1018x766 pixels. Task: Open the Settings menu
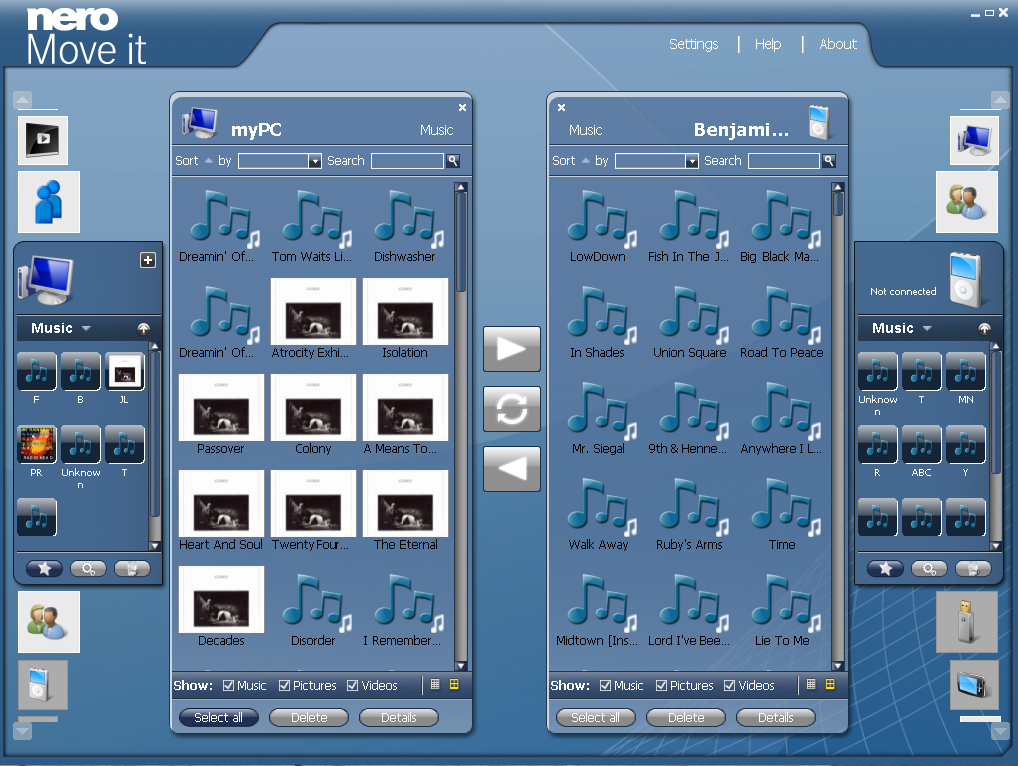point(693,44)
